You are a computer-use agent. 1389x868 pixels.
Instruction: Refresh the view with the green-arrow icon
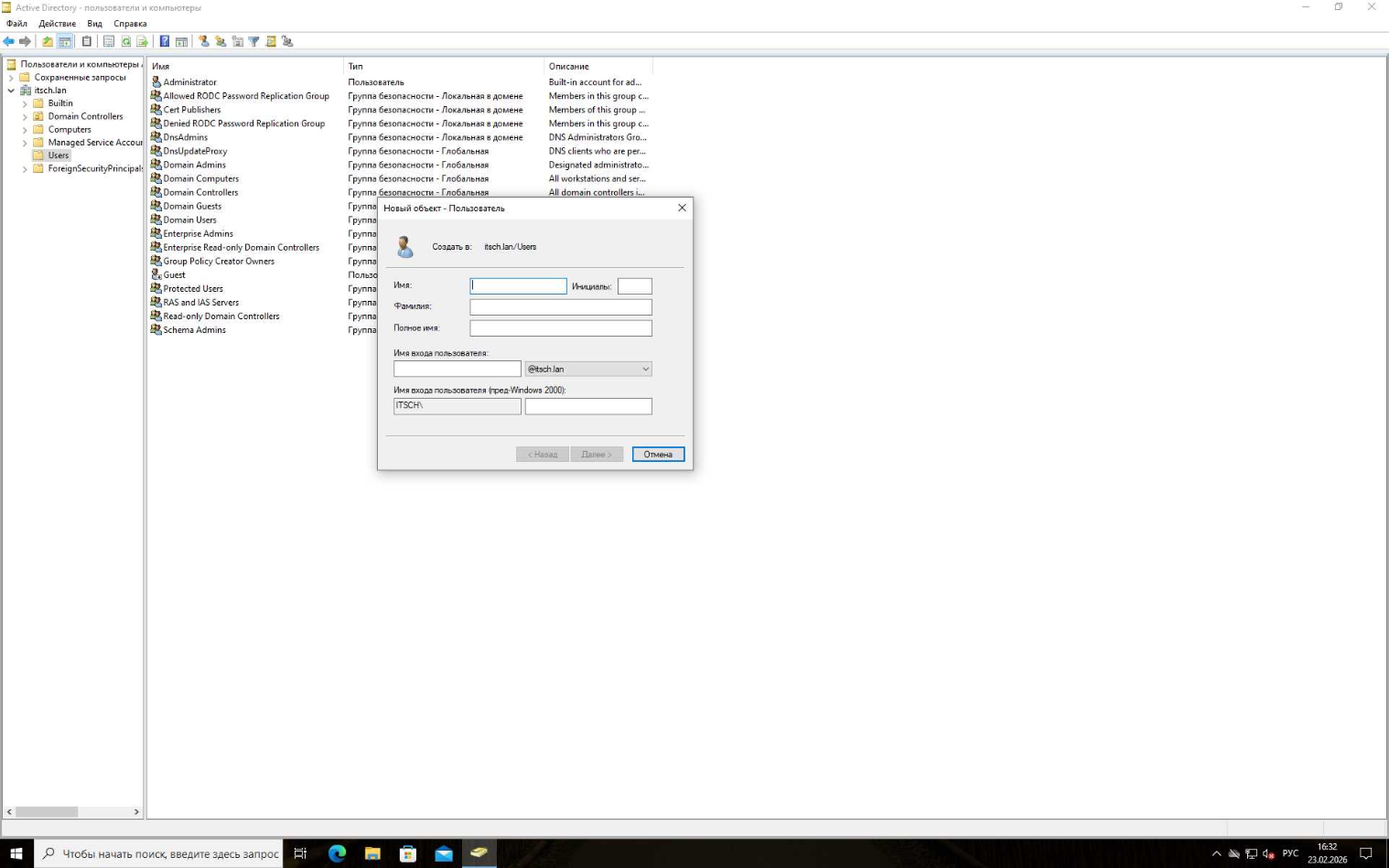click(x=126, y=41)
